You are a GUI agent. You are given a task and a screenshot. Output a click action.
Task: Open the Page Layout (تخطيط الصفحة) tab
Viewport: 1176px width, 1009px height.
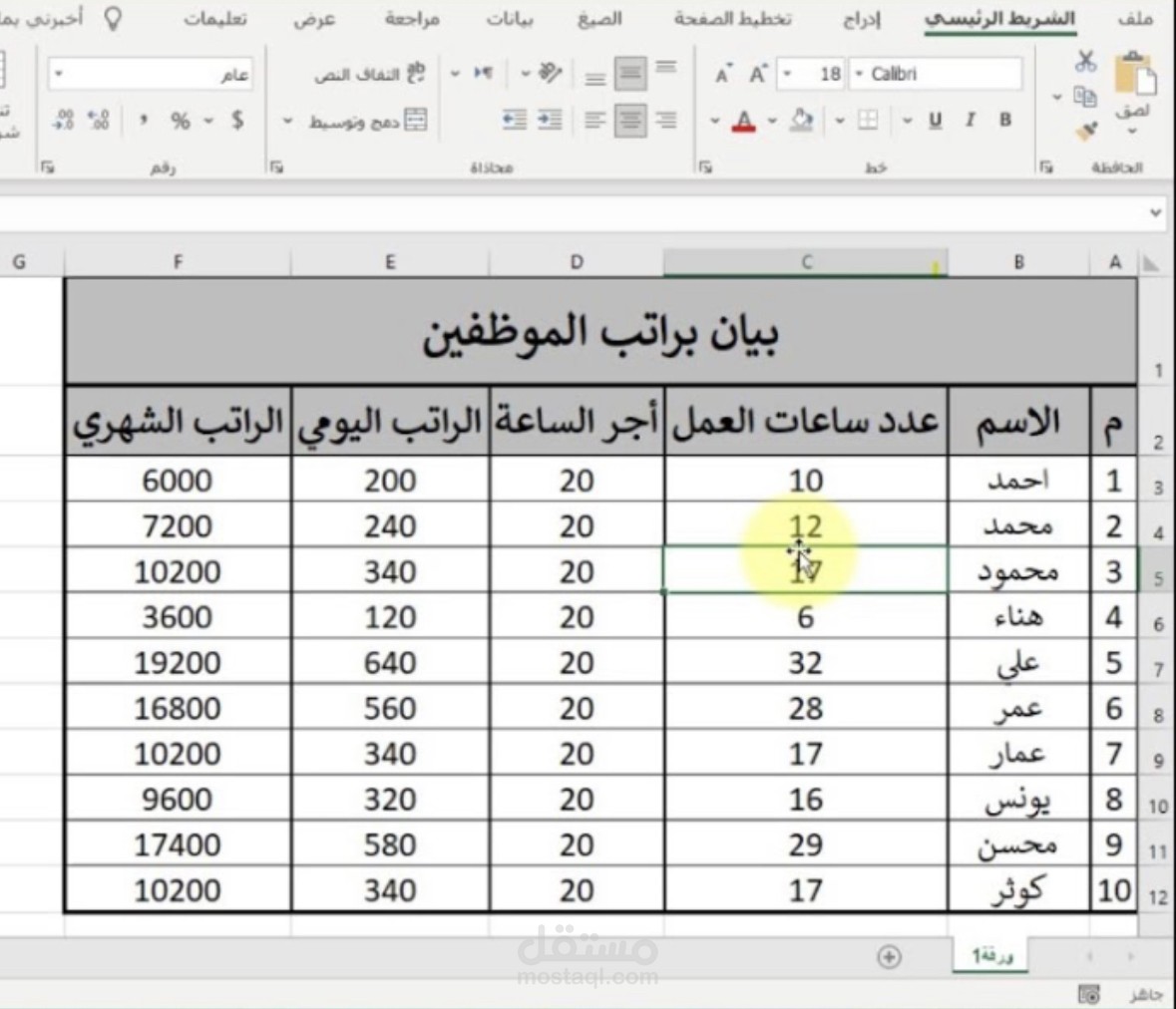tap(732, 19)
